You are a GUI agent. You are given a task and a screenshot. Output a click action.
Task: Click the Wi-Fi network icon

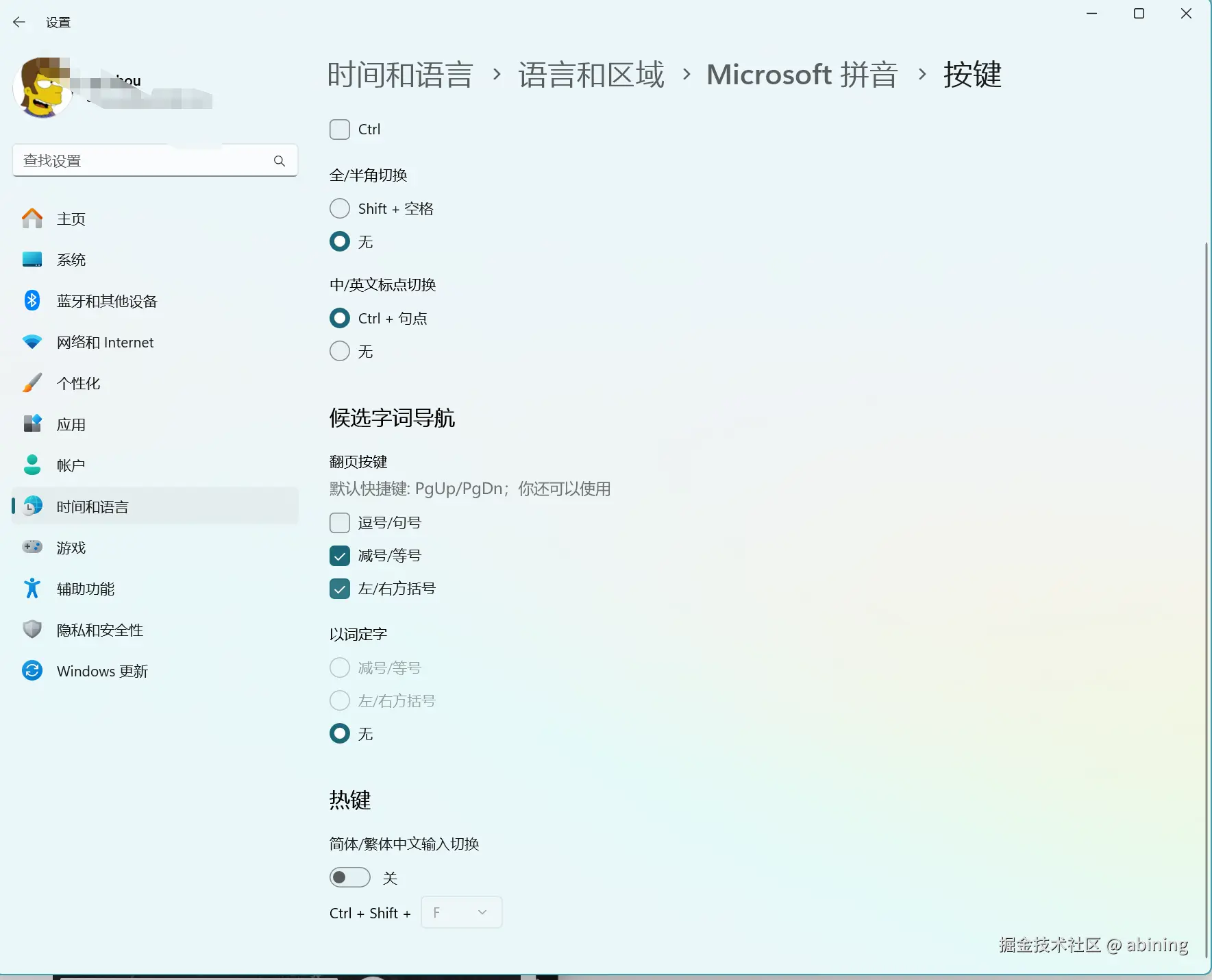[32, 342]
